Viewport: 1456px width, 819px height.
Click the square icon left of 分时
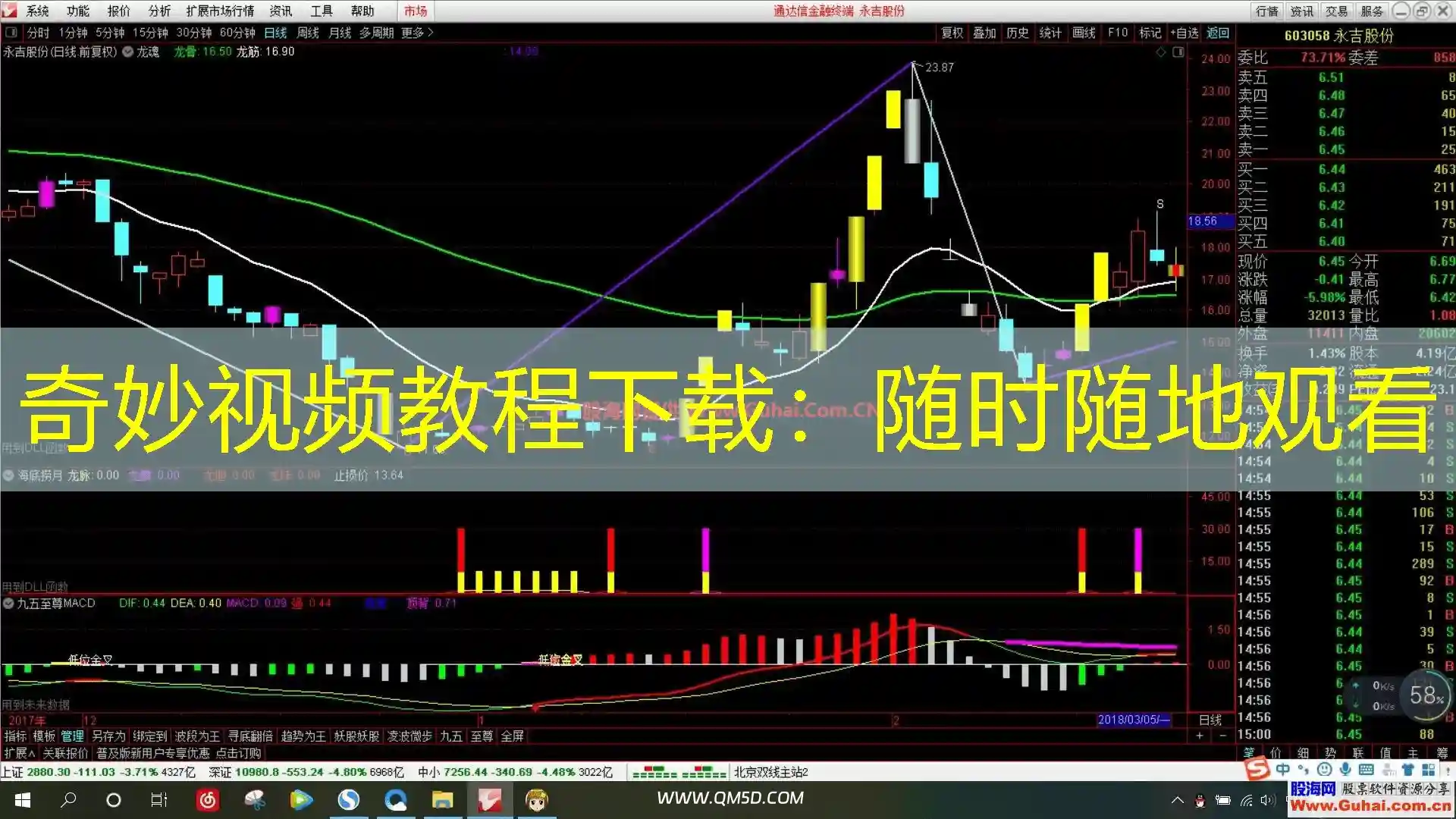coord(11,33)
